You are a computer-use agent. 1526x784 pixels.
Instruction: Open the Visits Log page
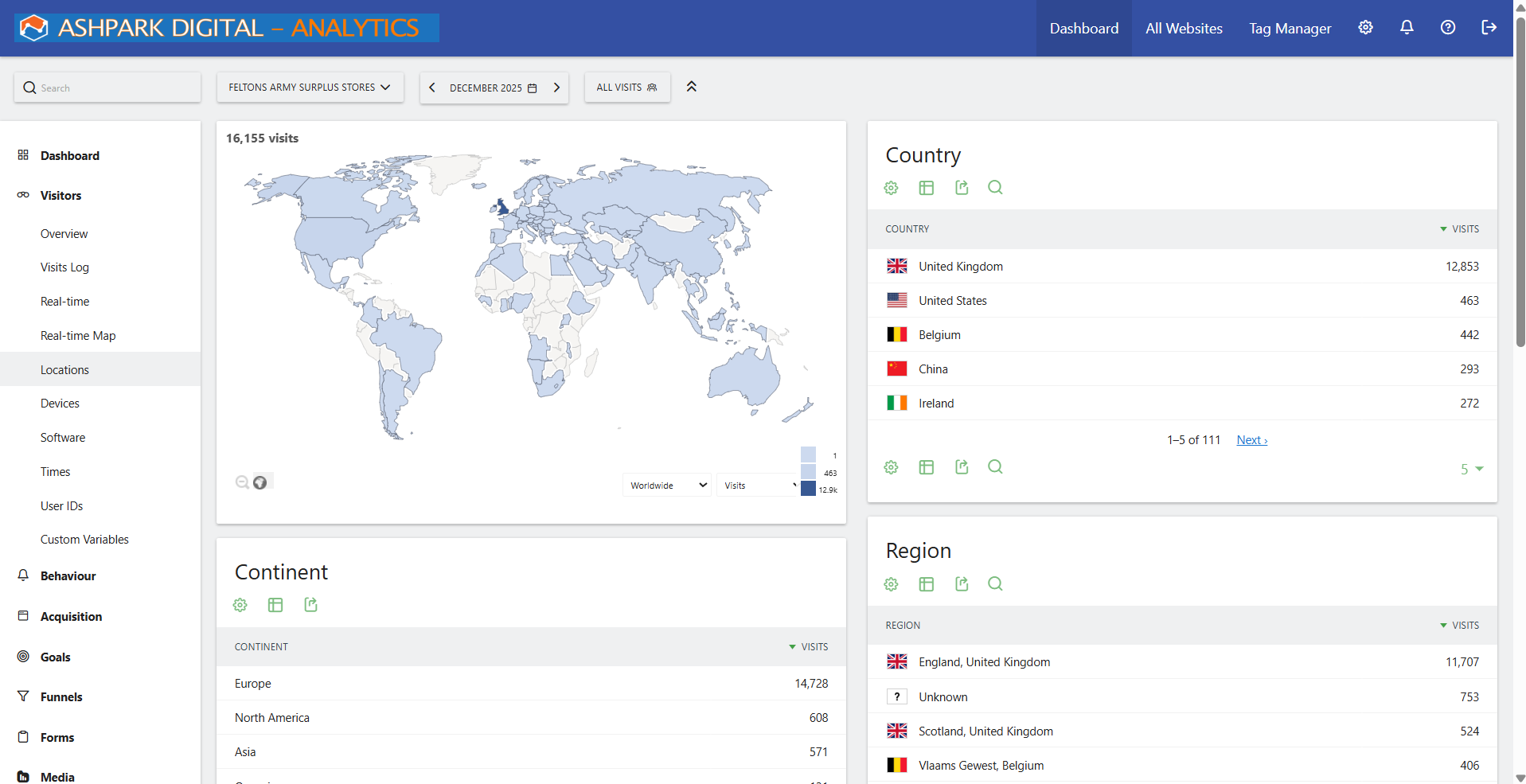(65, 267)
